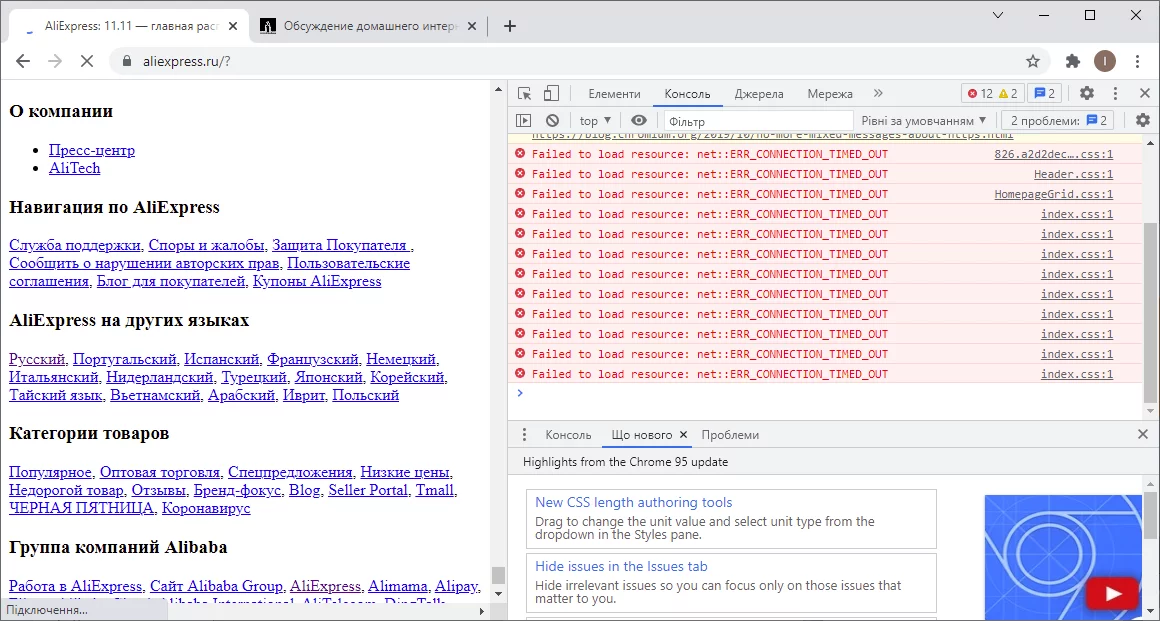Open DevTools settings gear in the top bar

click(x=1087, y=94)
